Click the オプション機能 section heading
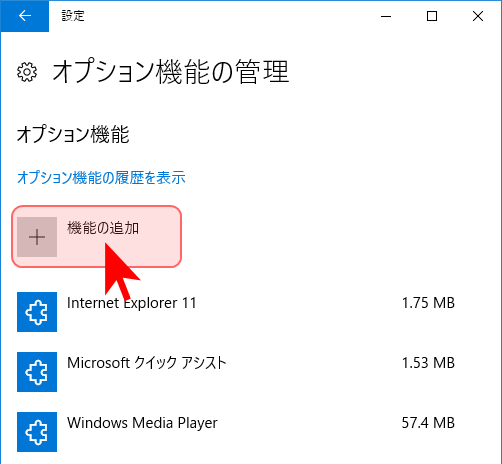 click(x=73, y=135)
